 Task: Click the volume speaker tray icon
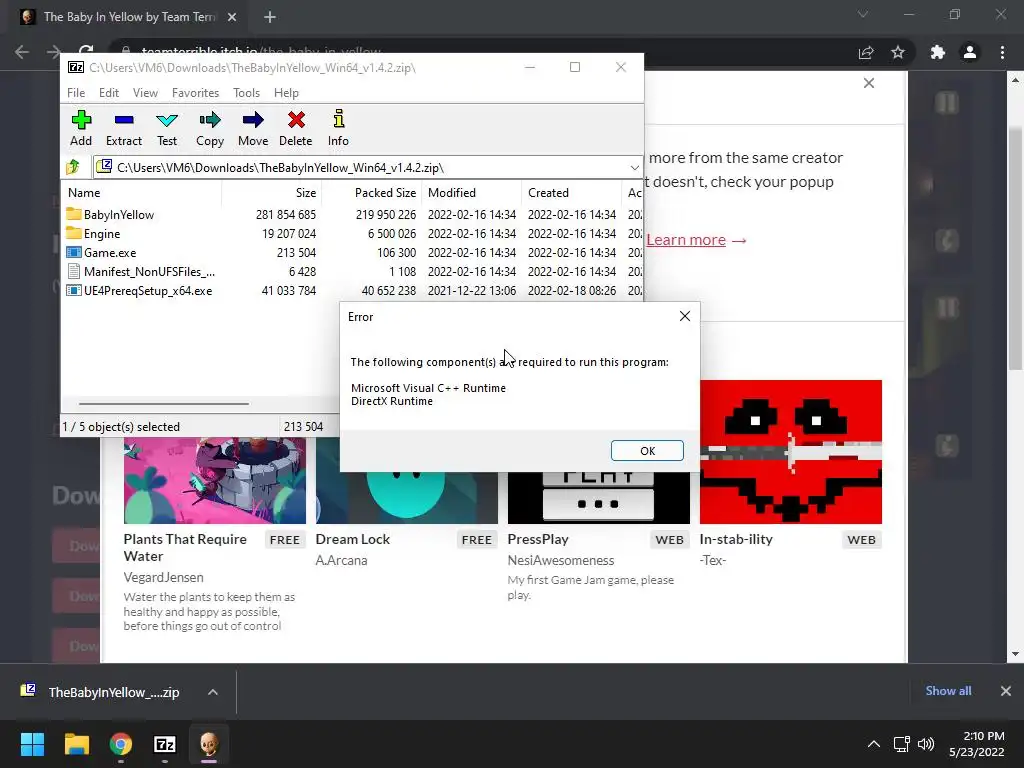(926, 744)
